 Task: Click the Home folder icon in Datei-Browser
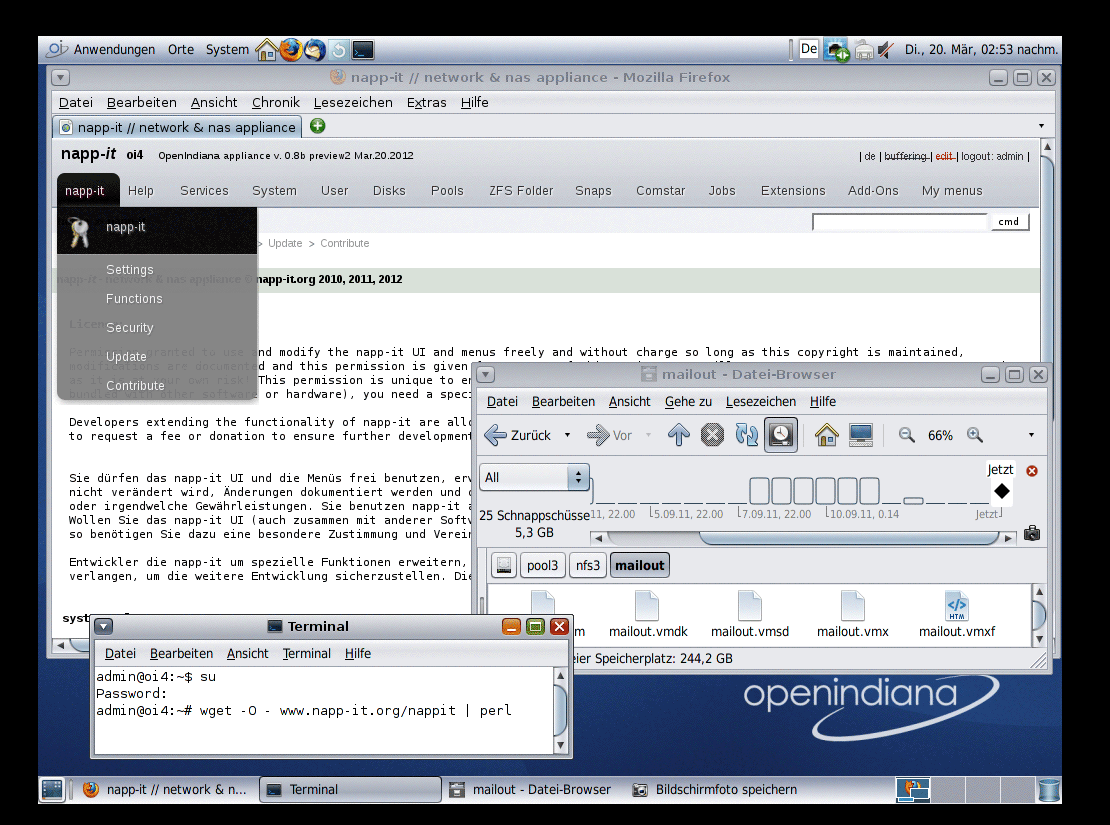click(826, 435)
